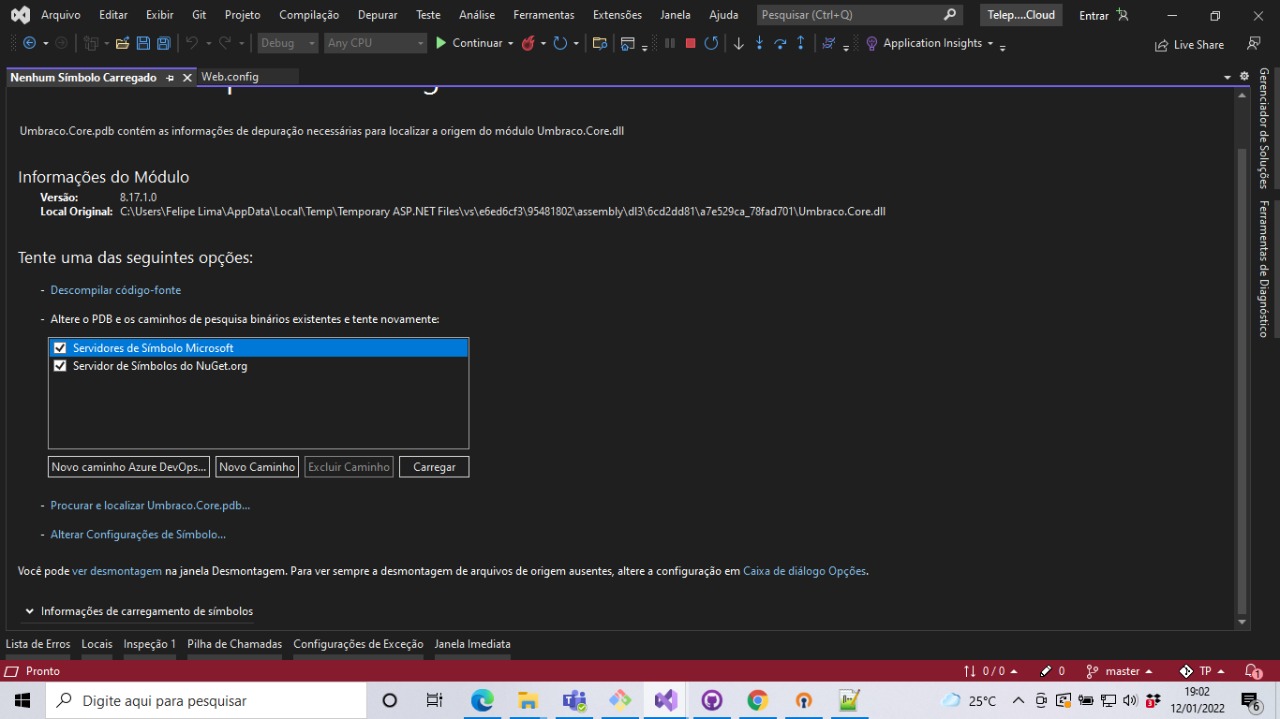Screen dimensions: 1280x719
Task: Open the Janela Imediata tab
Action: coord(472,644)
